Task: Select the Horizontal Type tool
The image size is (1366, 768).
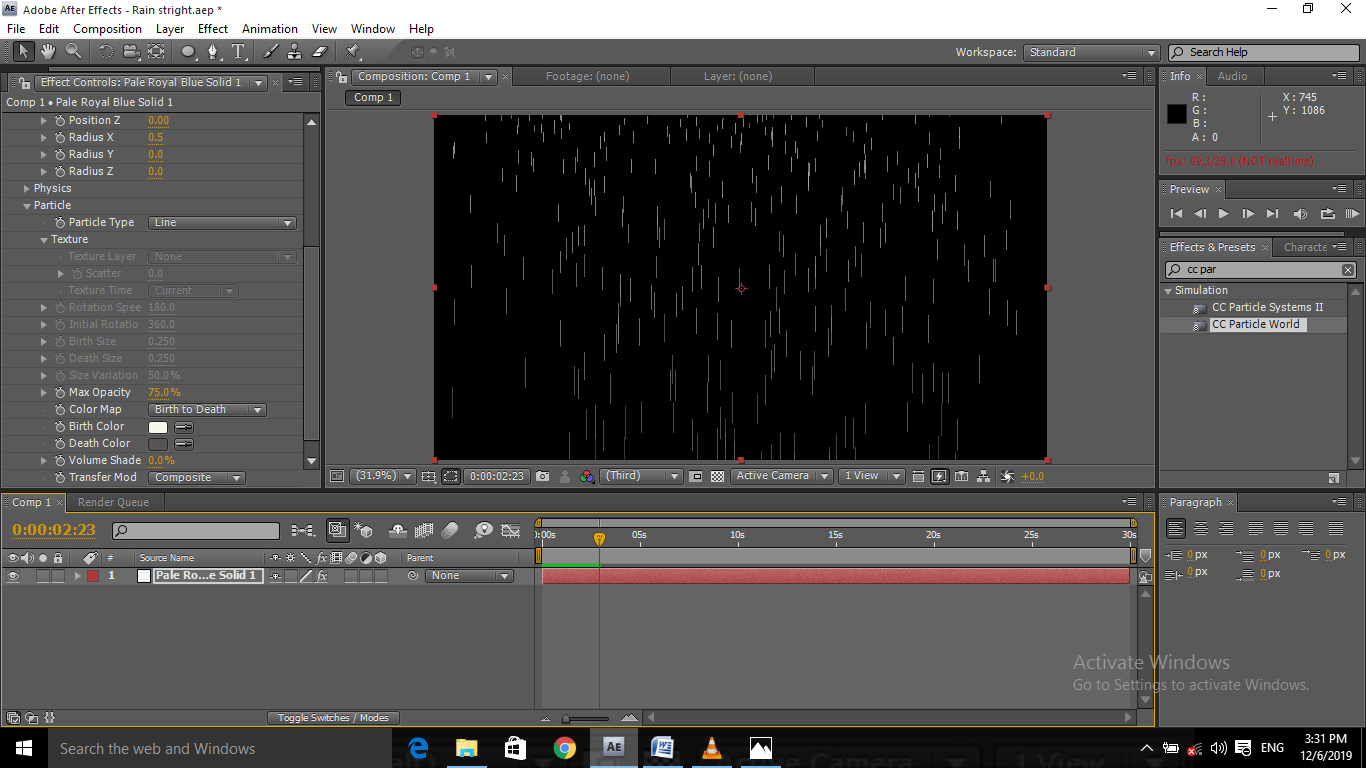Action: [x=239, y=51]
